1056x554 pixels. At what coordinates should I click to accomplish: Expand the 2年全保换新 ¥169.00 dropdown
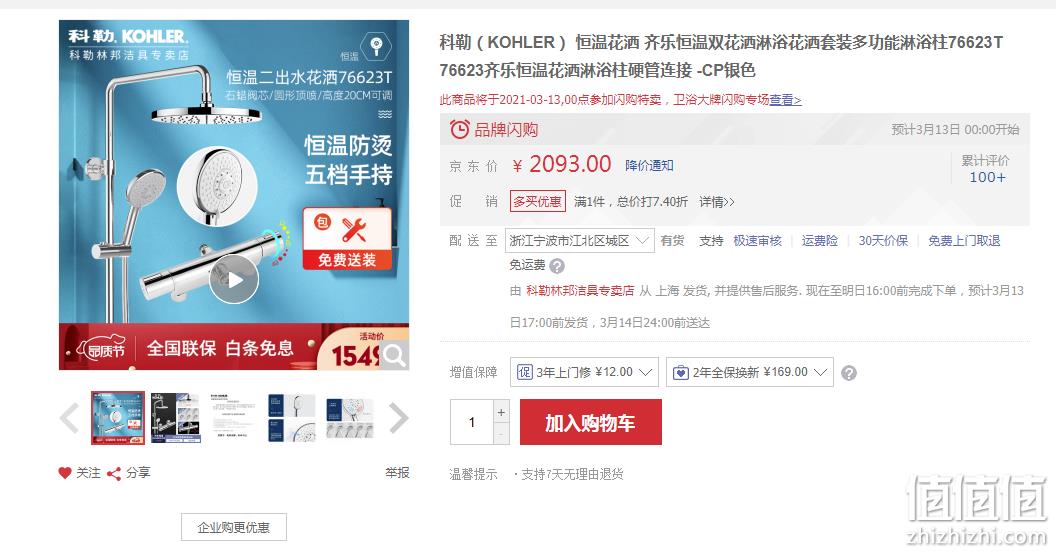pyautogui.click(x=750, y=372)
